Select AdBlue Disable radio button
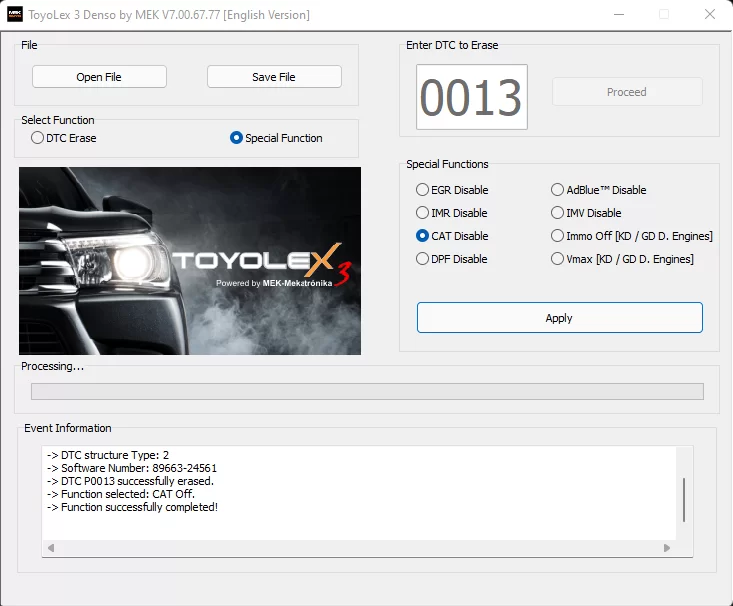 click(558, 190)
